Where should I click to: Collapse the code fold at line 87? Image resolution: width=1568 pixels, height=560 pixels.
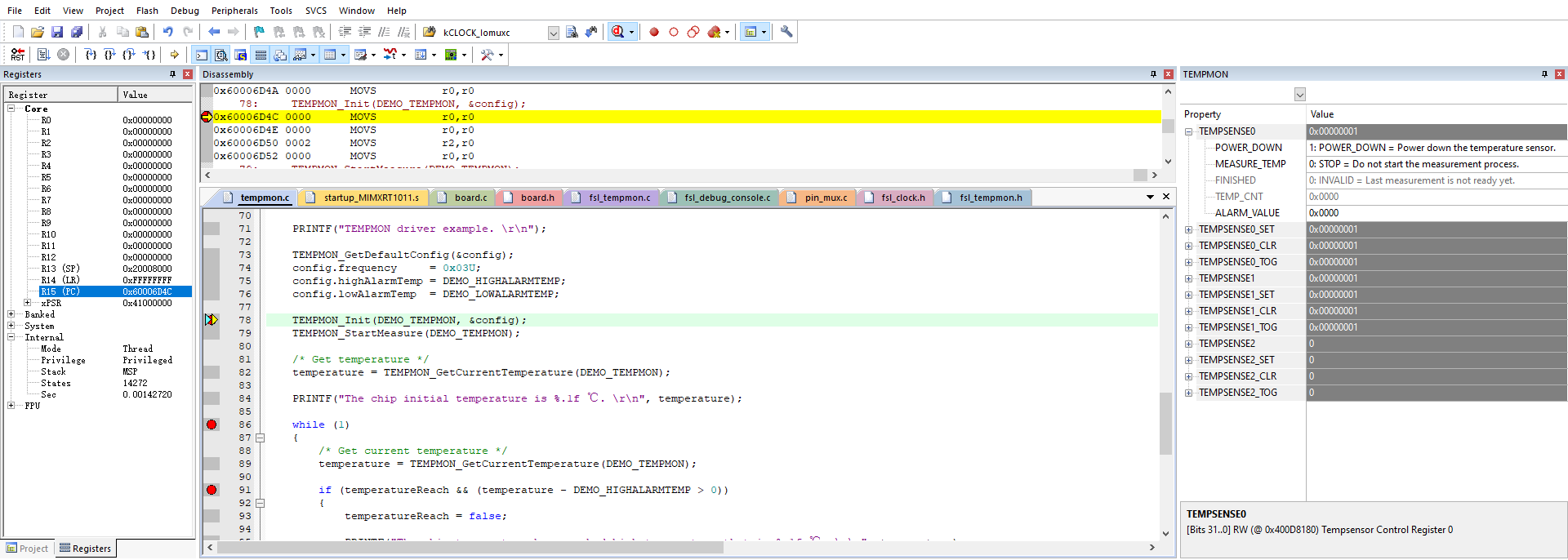[261, 438]
